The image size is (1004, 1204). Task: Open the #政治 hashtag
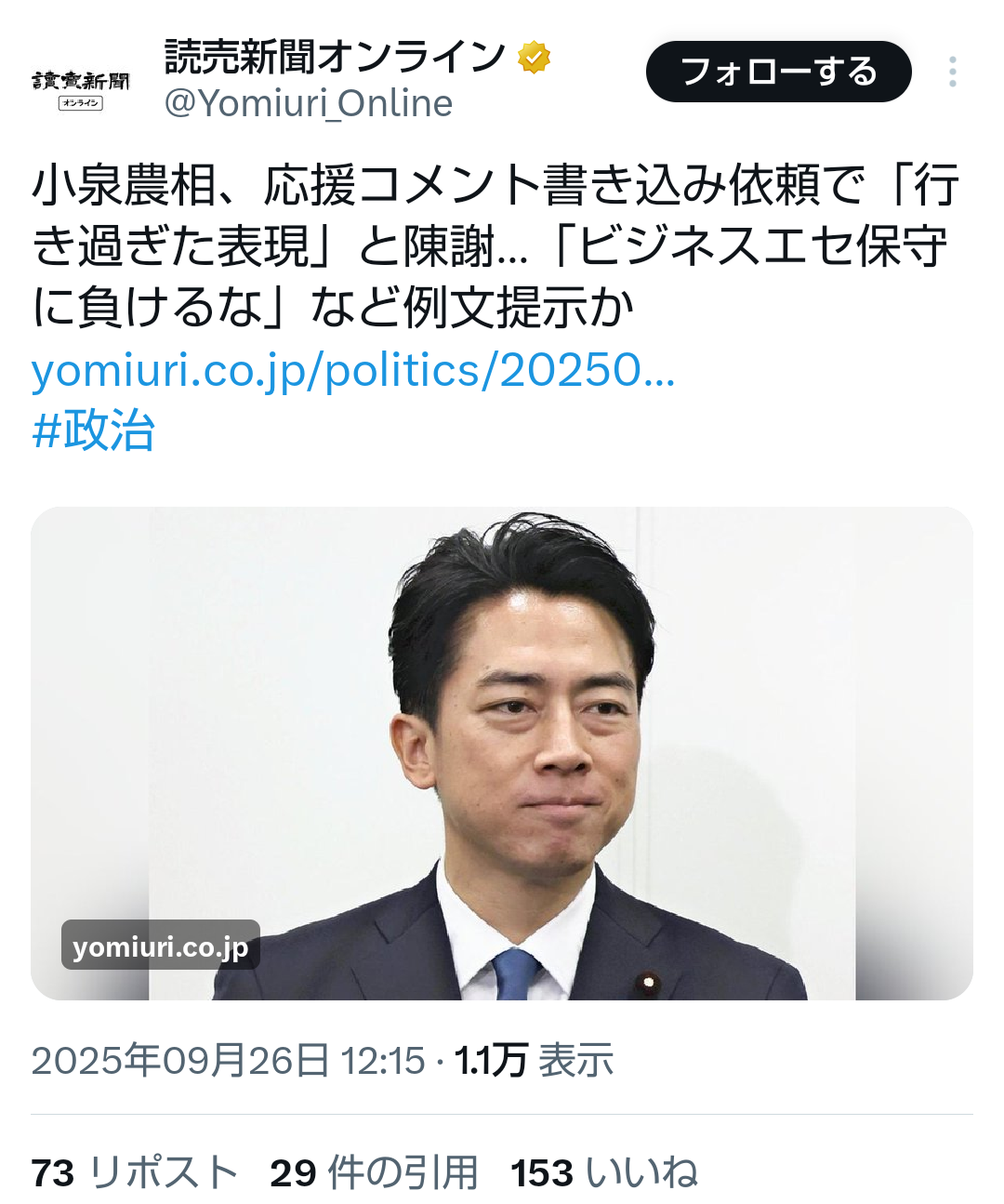pyautogui.click(x=93, y=430)
